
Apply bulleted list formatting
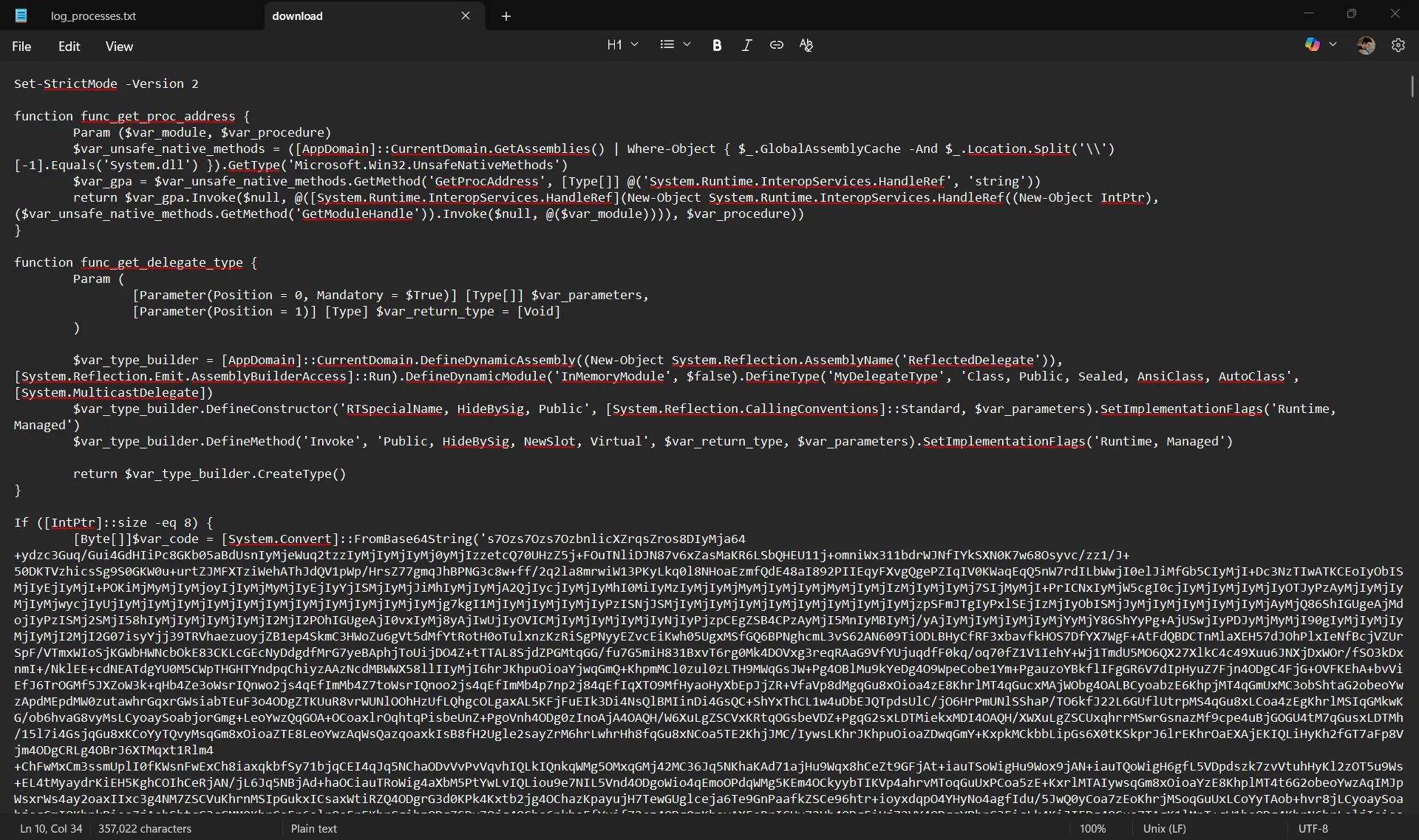pos(667,44)
